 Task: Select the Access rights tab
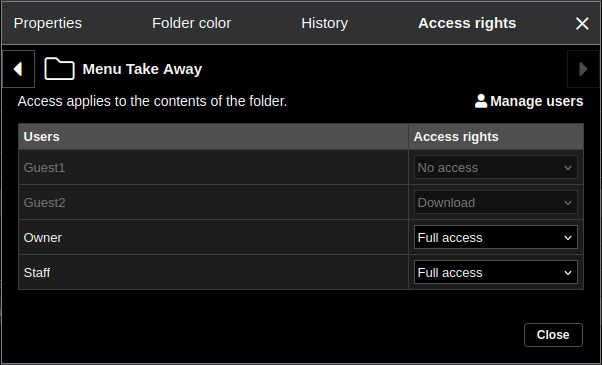[467, 23]
